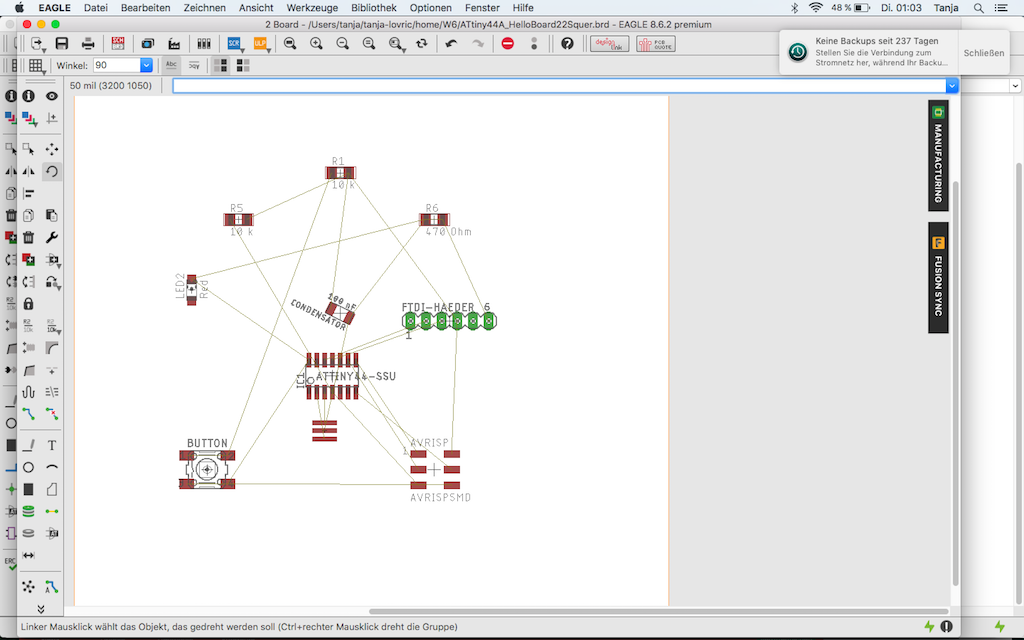
Task: Click the Redraw refresh icon
Action: coord(422,44)
